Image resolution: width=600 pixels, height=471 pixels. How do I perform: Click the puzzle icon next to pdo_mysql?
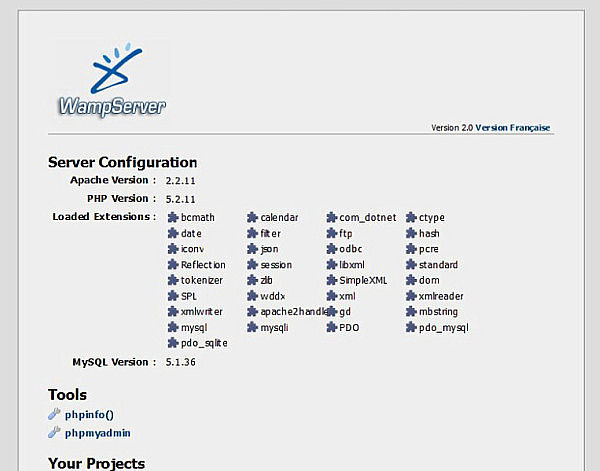coord(411,328)
